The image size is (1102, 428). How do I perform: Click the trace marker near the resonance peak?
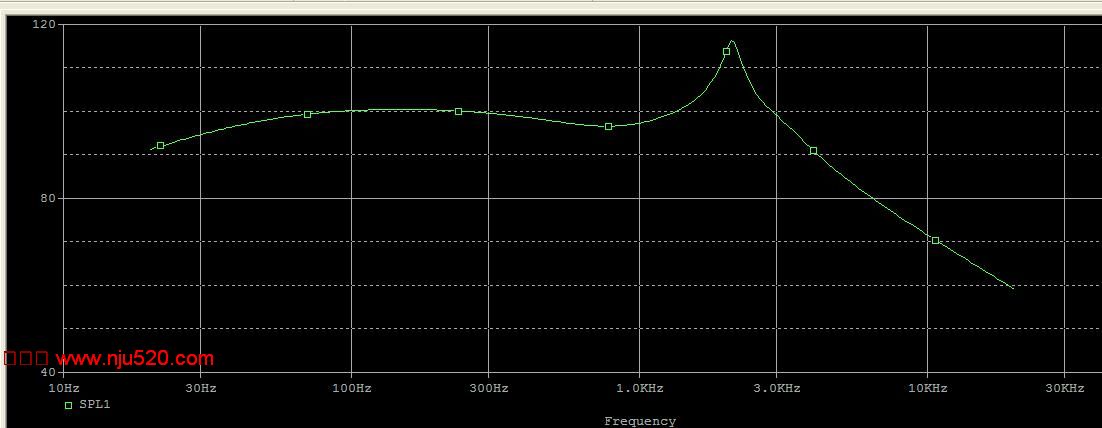point(727,51)
